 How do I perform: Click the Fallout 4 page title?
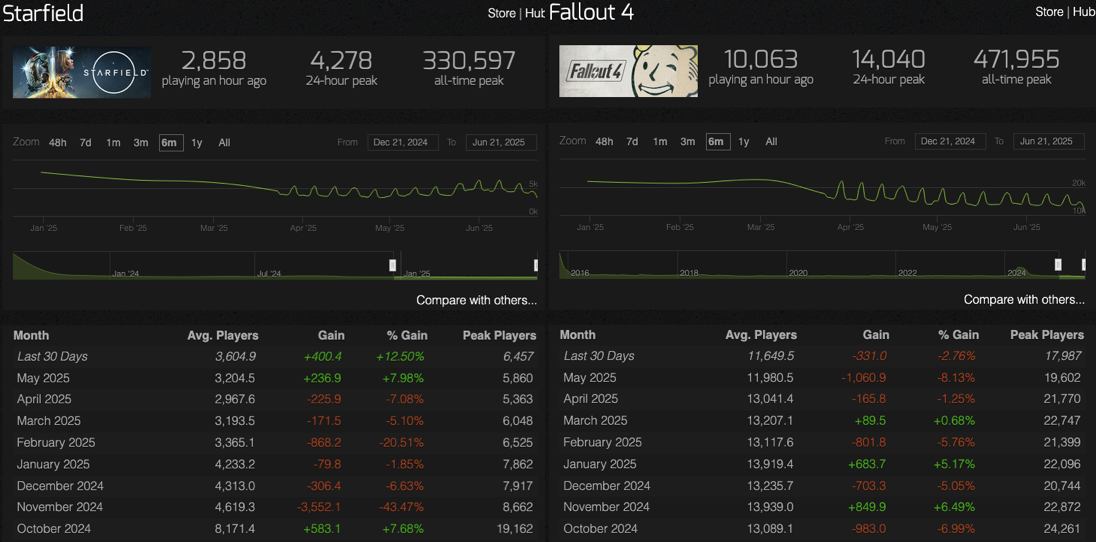[x=591, y=12]
